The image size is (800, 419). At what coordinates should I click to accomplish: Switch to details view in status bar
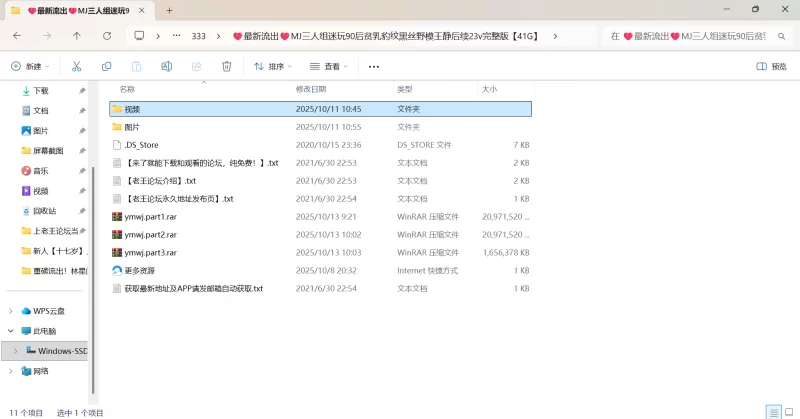[x=773, y=412]
